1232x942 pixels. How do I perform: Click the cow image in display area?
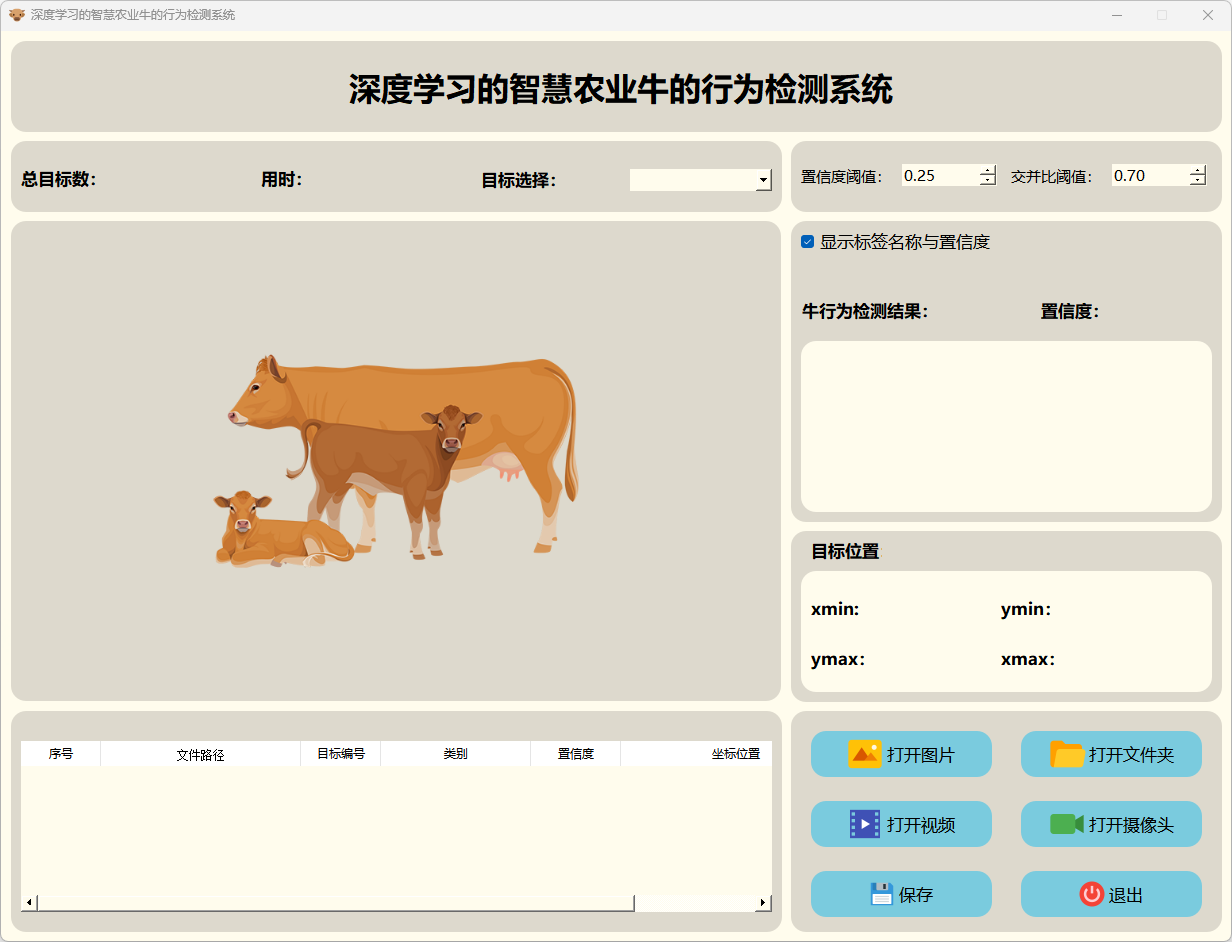[396, 461]
